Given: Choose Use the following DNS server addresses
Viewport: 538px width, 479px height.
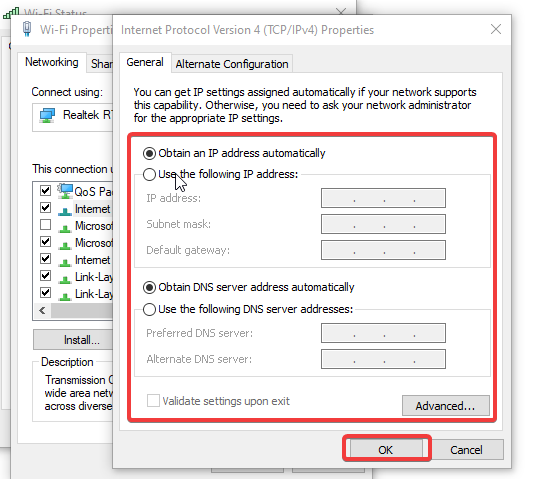Looking at the screenshot, I should 248,309.
